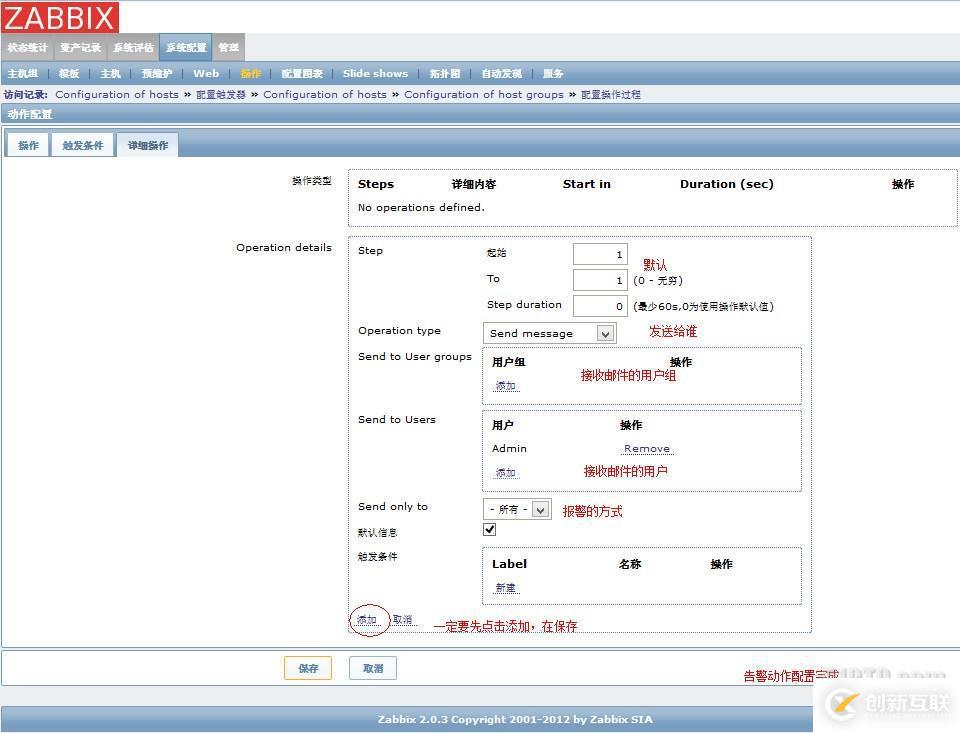The width and height of the screenshot is (960, 733).
Task: Click 添加 under Send to User groups
Action: click(506, 385)
